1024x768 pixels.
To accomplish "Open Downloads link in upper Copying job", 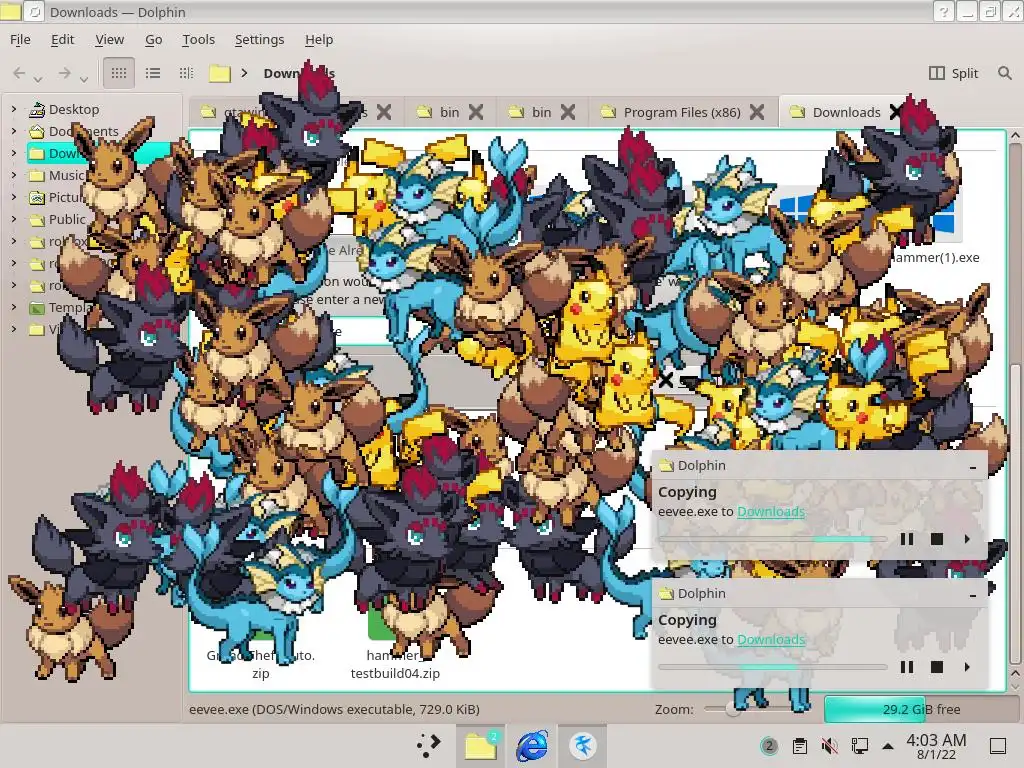I will pos(771,511).
